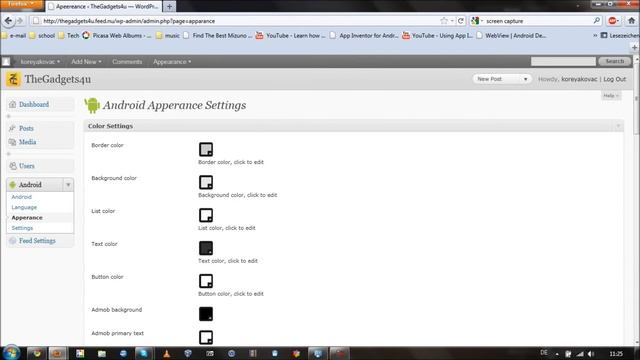Open the WebView Android De... bookmark
The image size is (640, 360).
[511, 36]
